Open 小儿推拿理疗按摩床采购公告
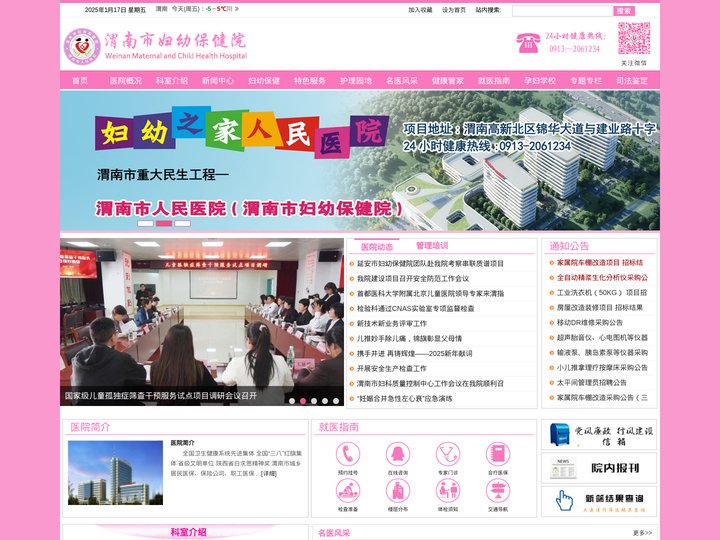The image size is (720, 540). coord(602,367)
